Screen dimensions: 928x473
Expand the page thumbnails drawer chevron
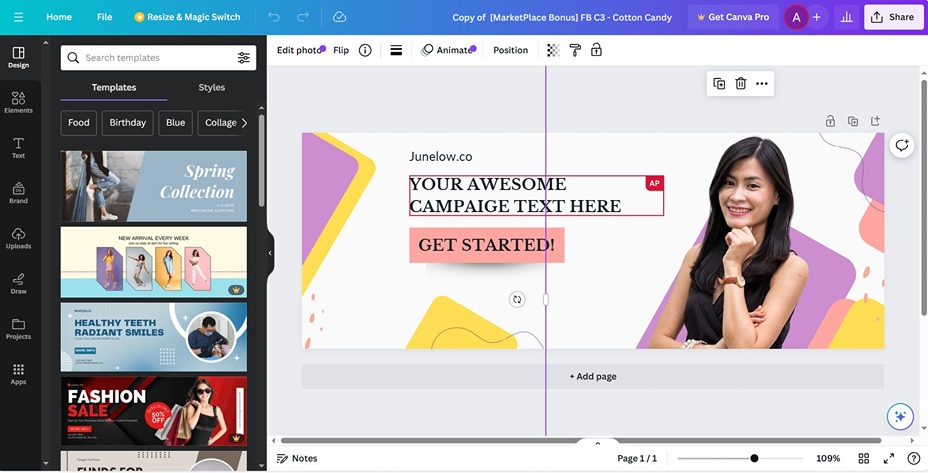(598, 443)
